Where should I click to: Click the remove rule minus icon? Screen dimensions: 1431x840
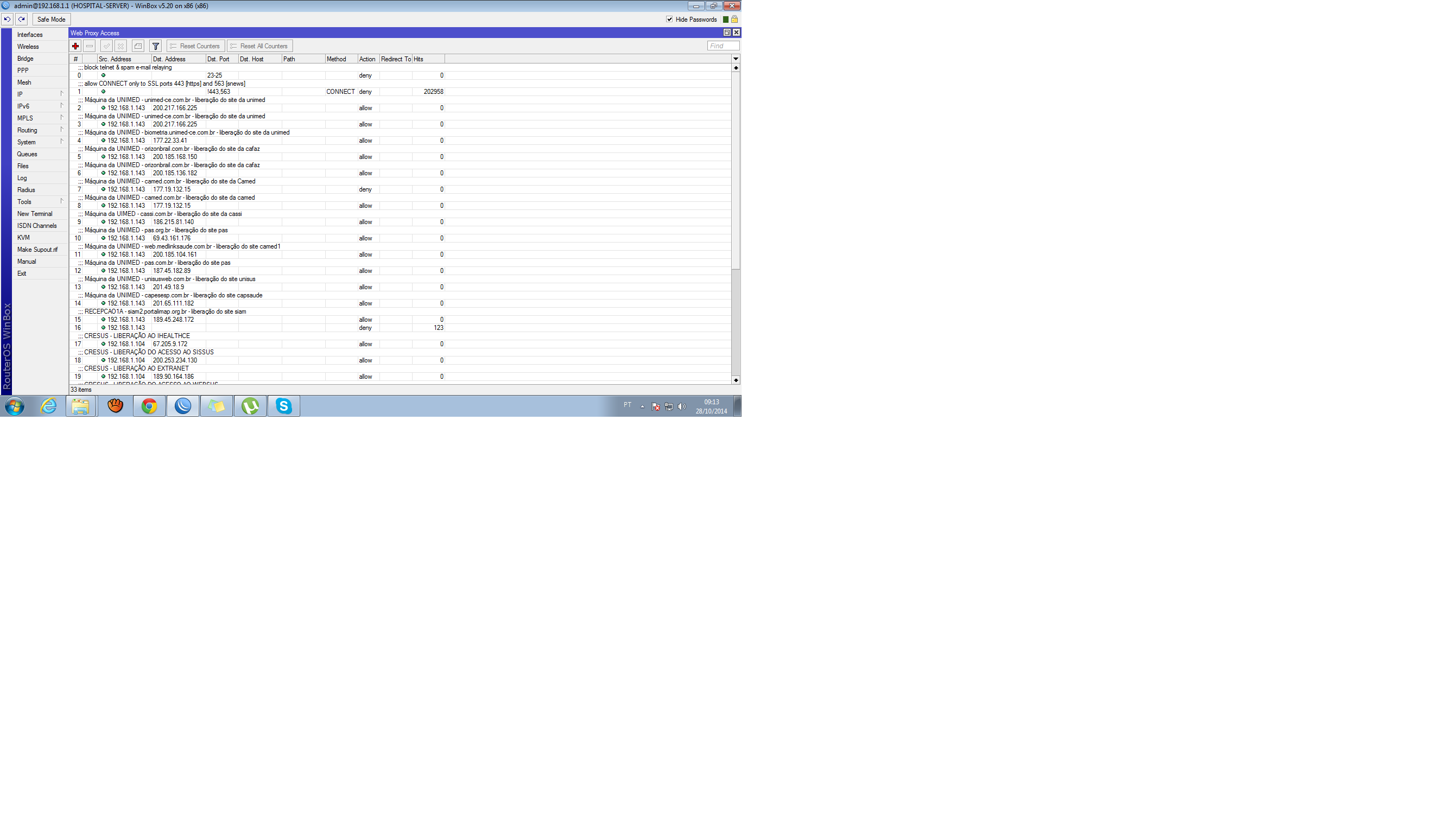pos(90,46)
